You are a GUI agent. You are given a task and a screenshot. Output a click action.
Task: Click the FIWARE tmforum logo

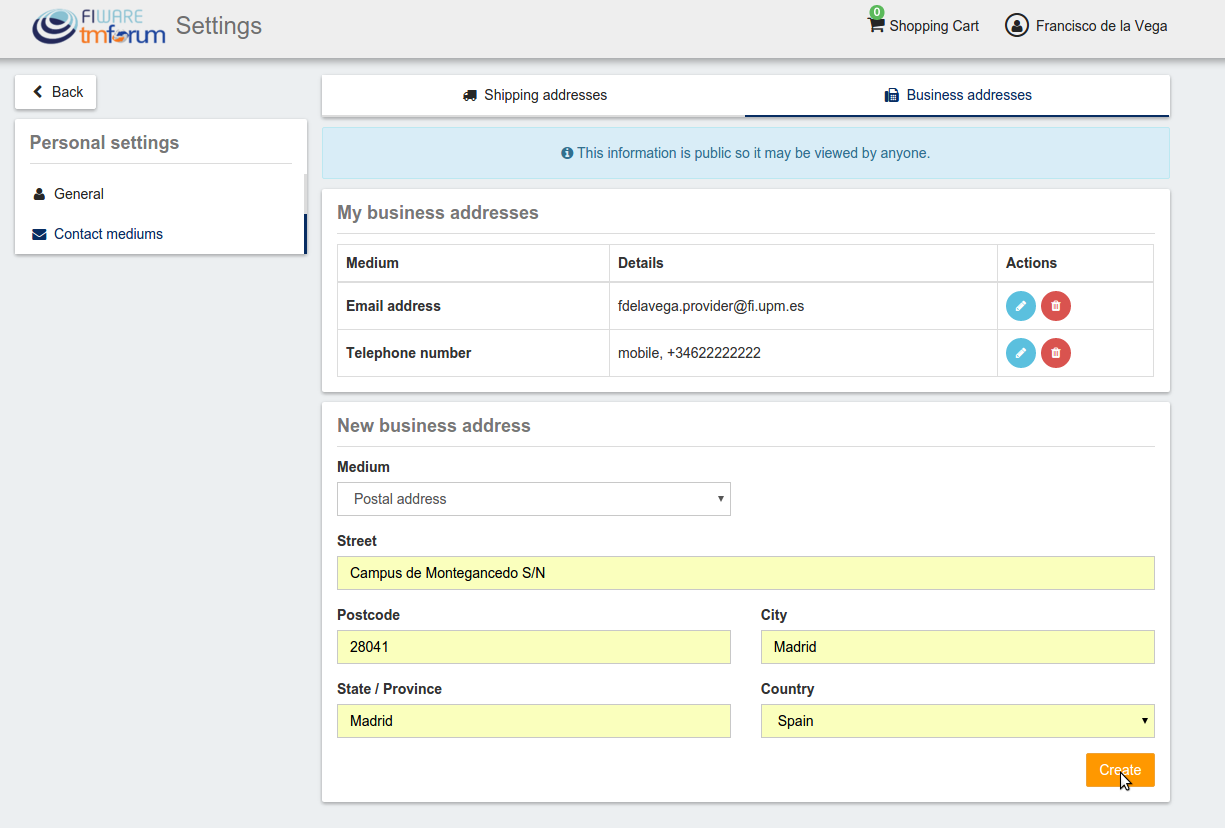coord(98,27)
